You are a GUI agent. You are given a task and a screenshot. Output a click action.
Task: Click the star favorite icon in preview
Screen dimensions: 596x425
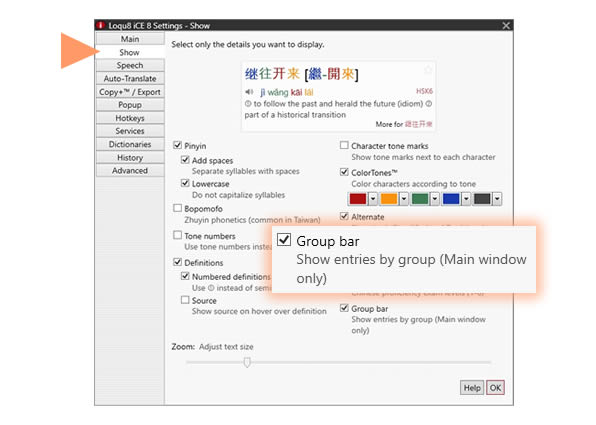pyautogui.click(x=428, y=70)
